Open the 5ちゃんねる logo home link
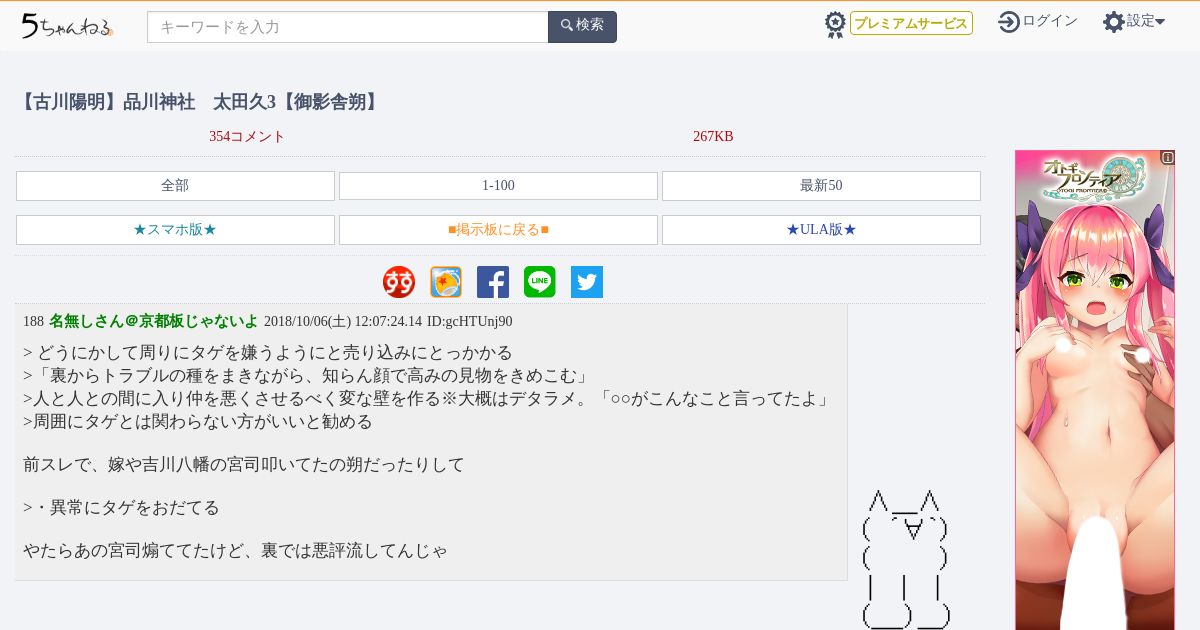 click(67, 26)
